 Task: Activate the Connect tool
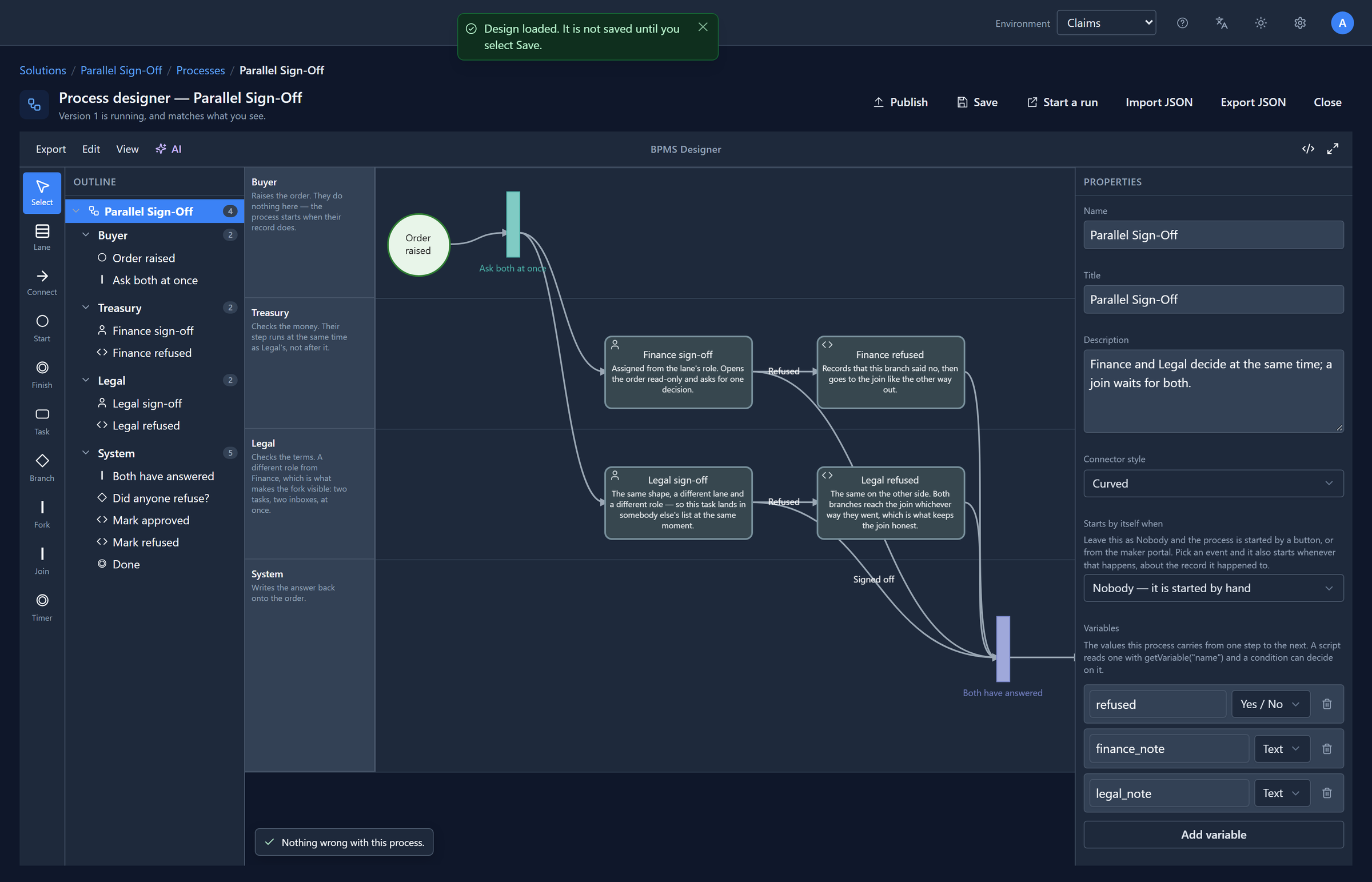(42, 282)
